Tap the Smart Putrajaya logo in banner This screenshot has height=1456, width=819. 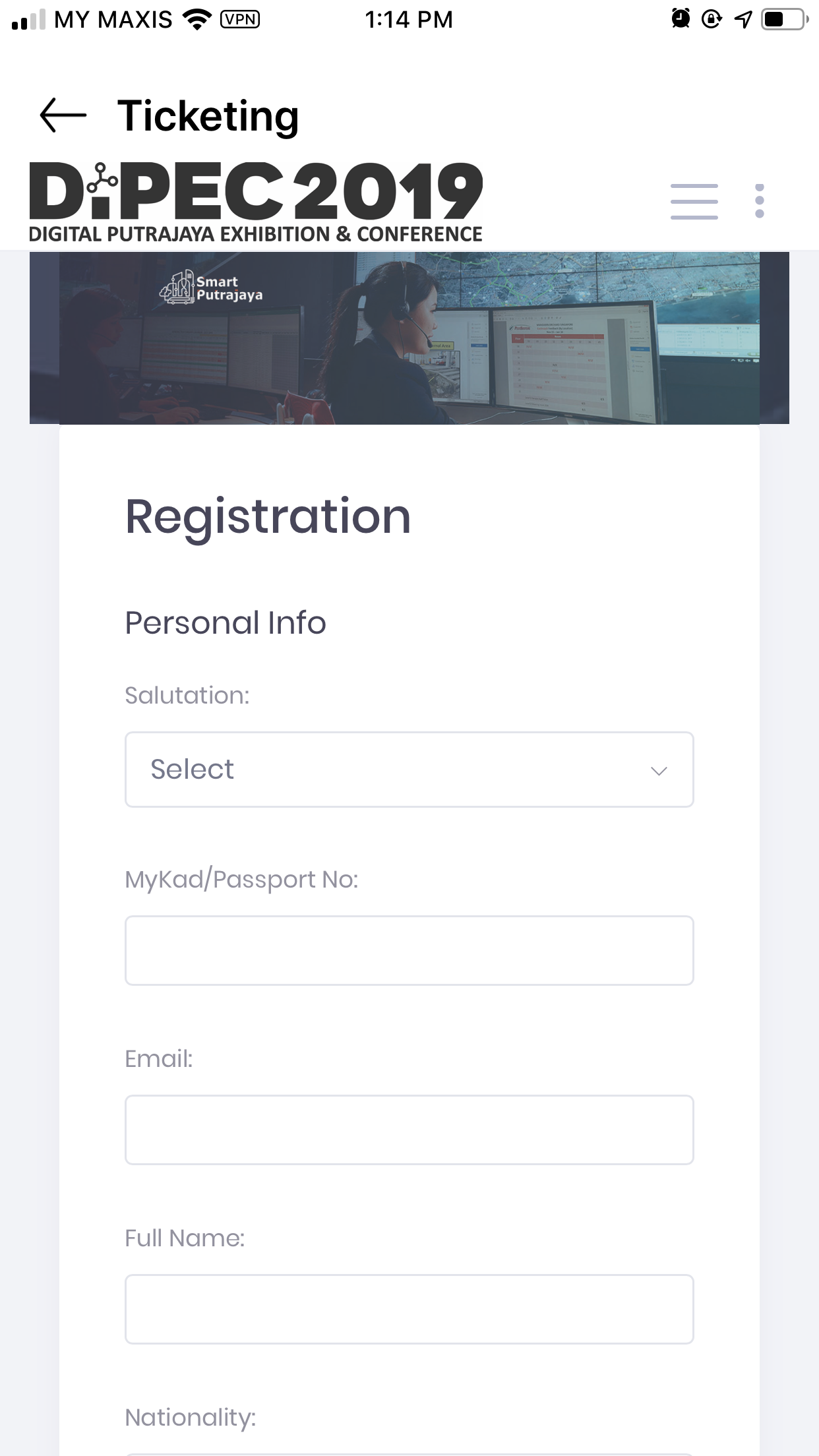[x=211, y=288]
